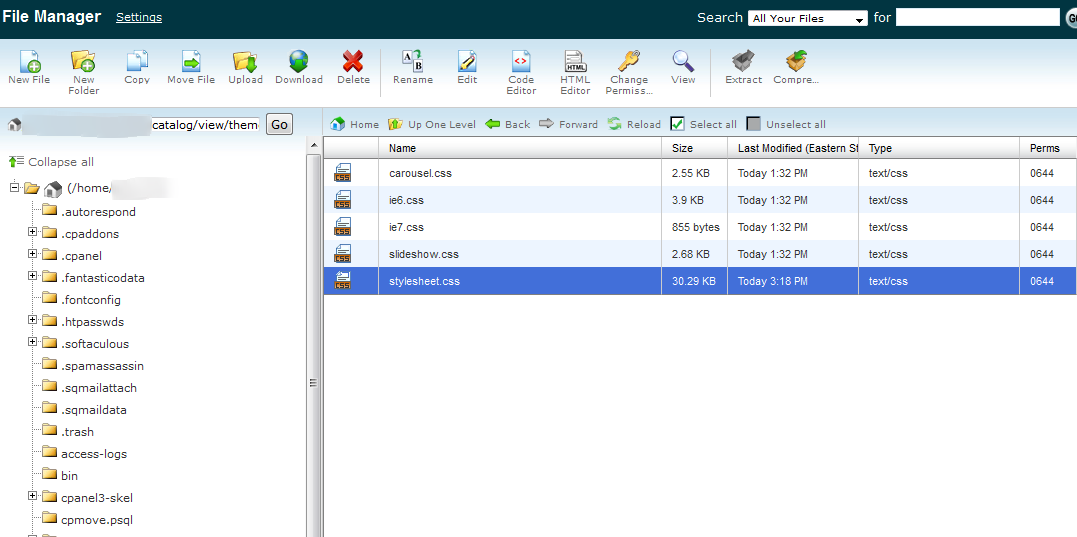This screenshot has height=537, width=1077.
Task: Select the carousel.css file row
Action: 420,173
